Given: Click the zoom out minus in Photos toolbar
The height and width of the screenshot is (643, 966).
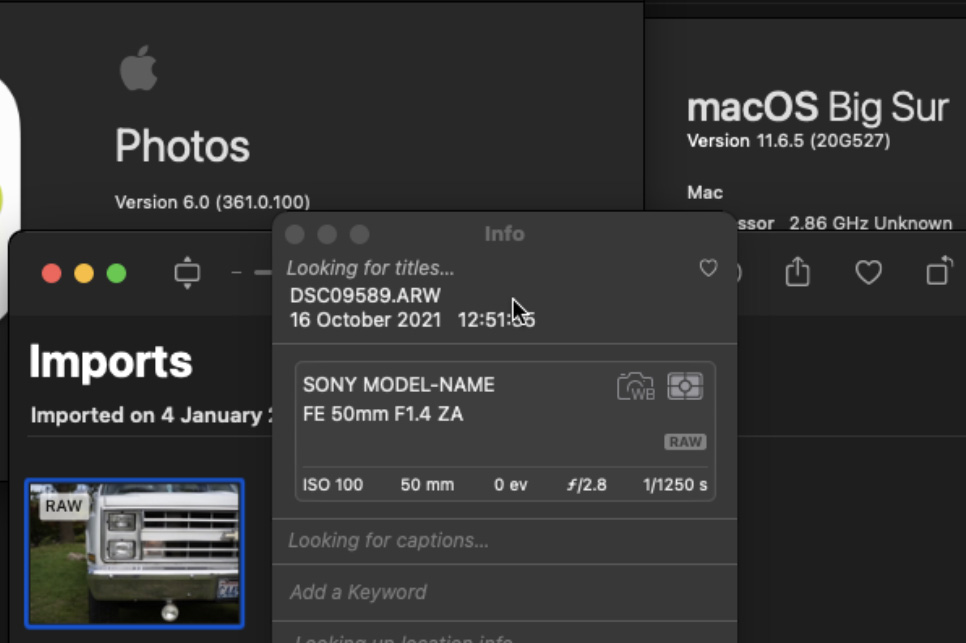Looking at the screenshot, I should [x=237, y=272].
